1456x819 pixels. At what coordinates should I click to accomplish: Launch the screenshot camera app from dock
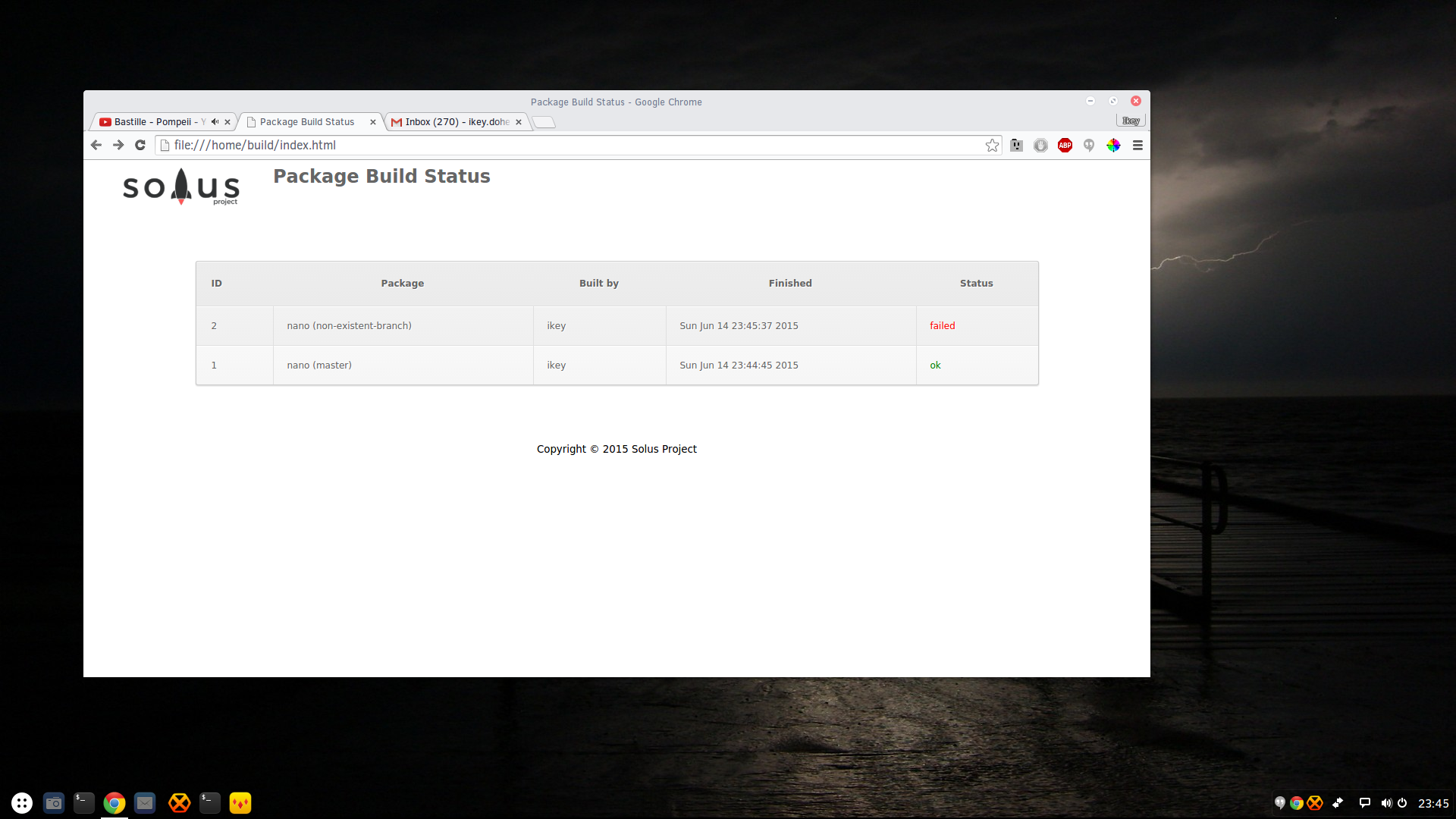54,802
